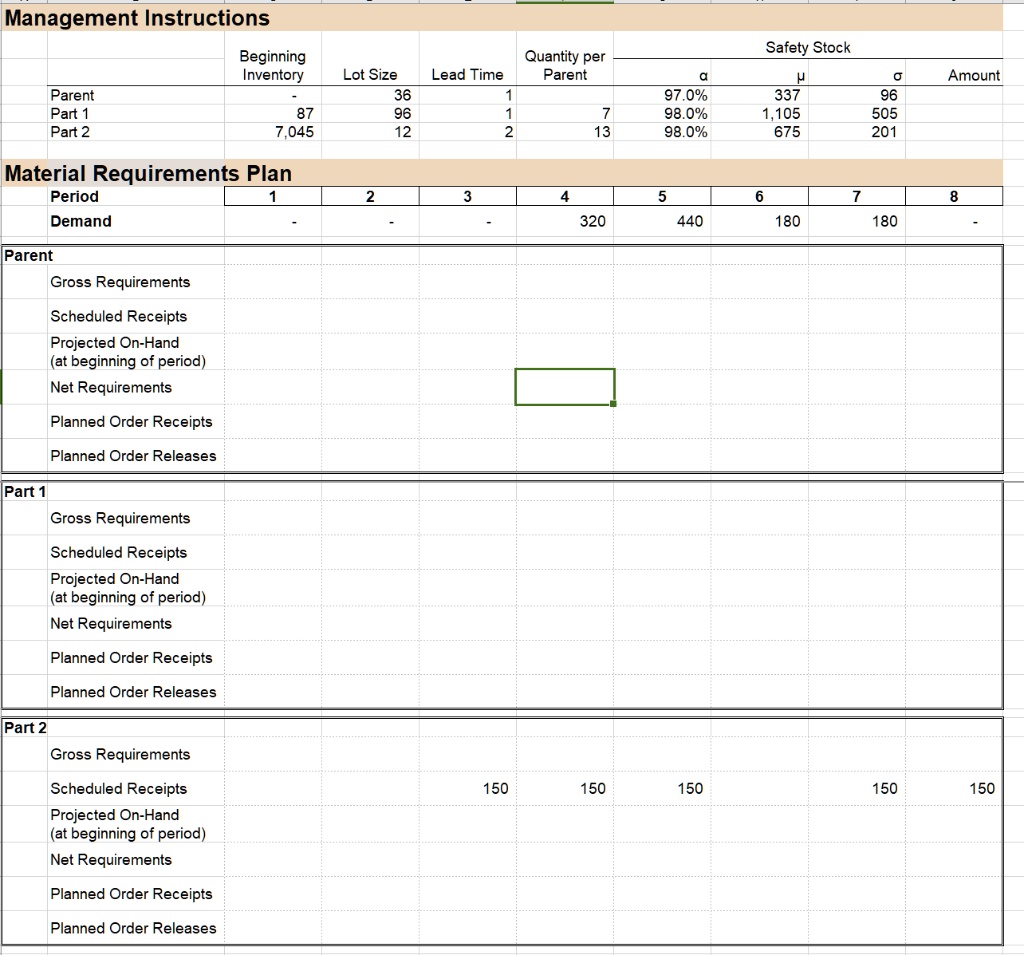
Task: Click the Period 8 header cell
Action: click(x=953, y=196)
